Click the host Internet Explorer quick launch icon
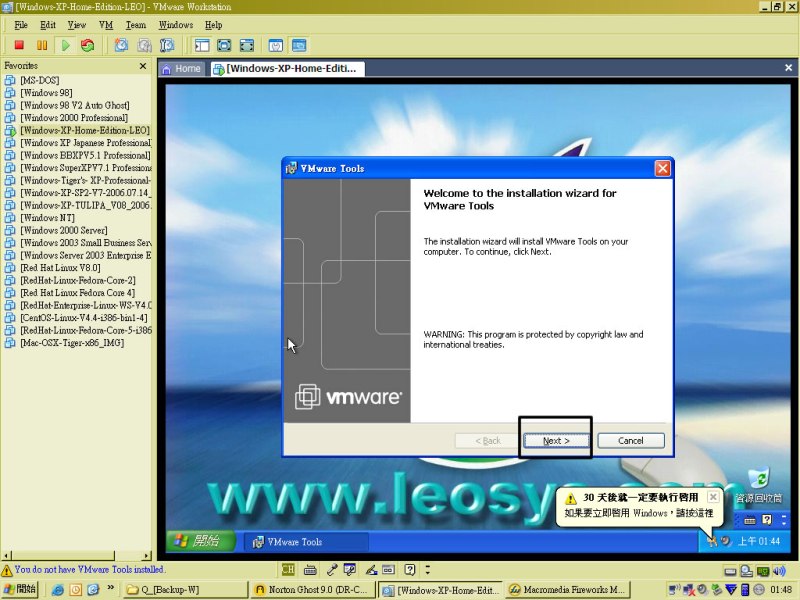800x600 pixels. [x=58, y=590]
